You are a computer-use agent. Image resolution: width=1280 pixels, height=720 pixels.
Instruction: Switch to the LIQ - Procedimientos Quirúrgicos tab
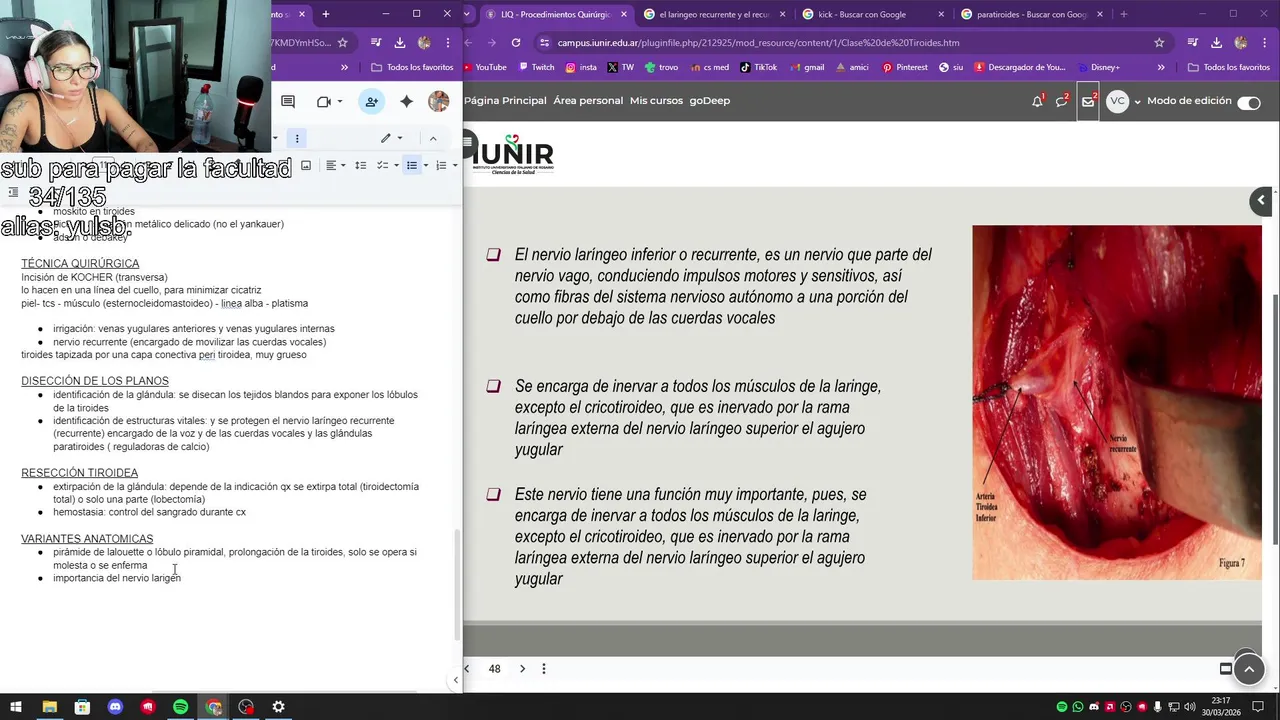556,14
